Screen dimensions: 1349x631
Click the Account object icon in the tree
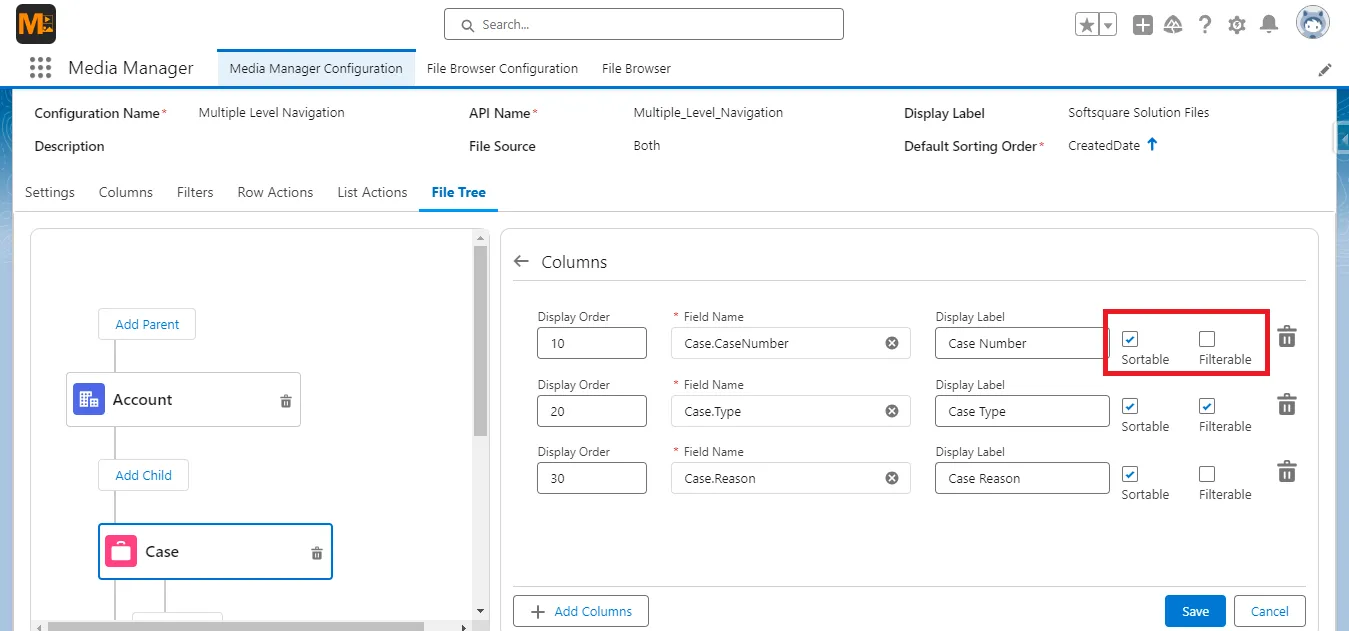[x=89, y=398]
